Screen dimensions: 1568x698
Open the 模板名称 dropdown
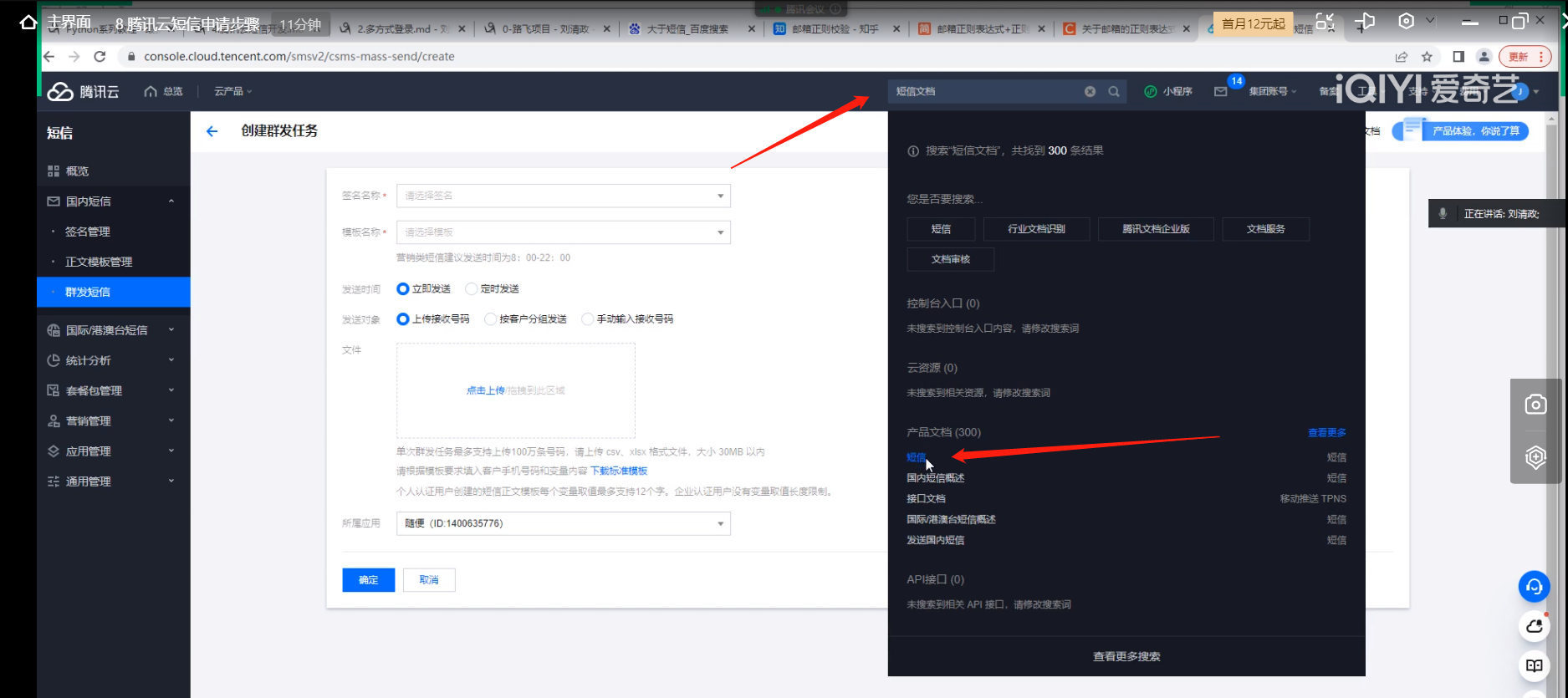coord(564,232)
